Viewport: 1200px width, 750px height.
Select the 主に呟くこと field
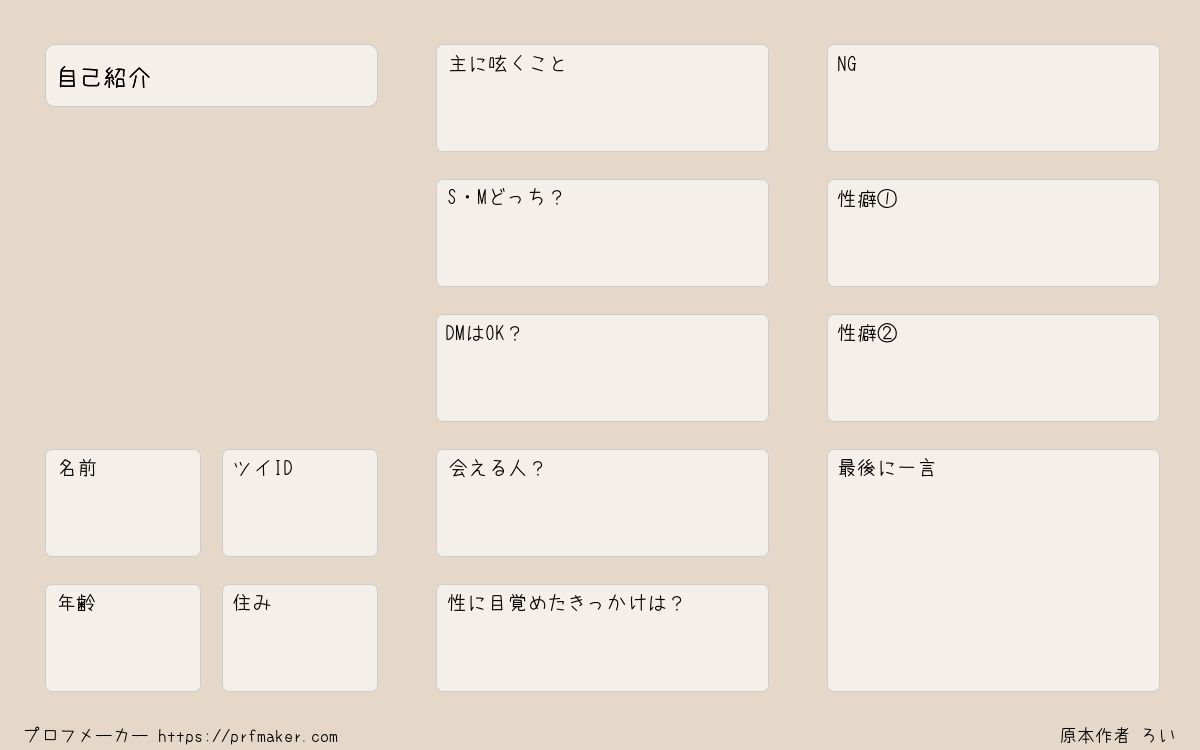pos(602,98)
